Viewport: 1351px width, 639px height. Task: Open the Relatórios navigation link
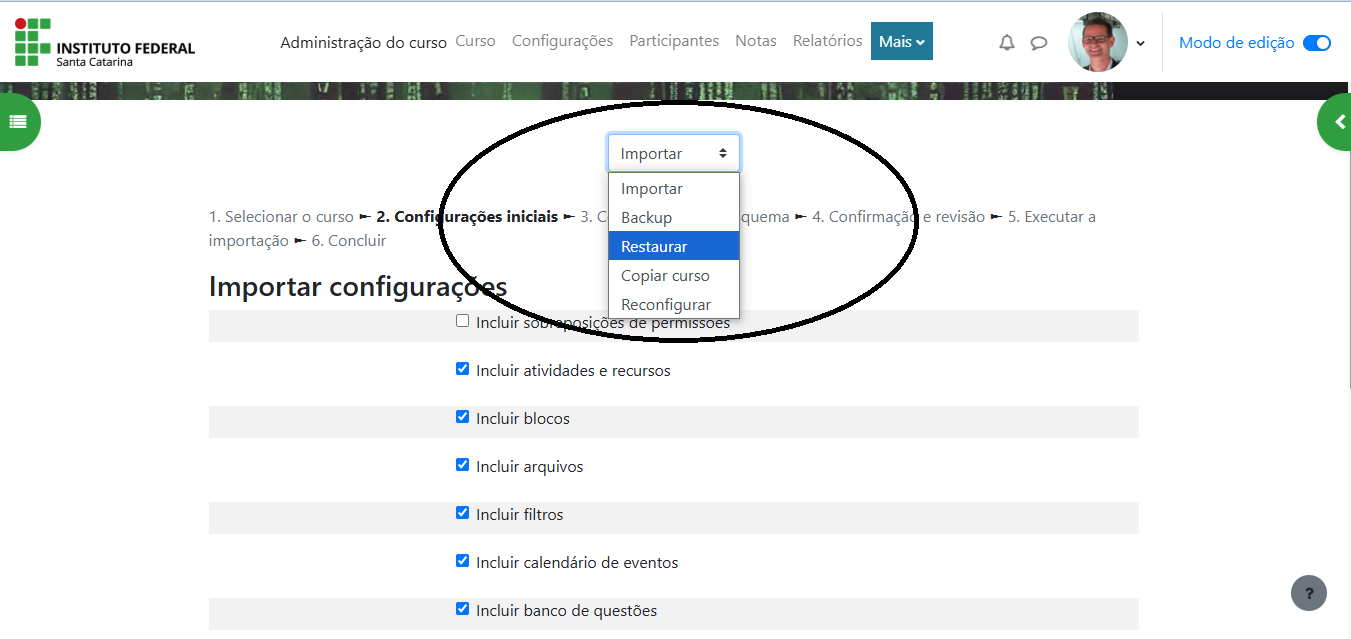[x=827, y=41]
